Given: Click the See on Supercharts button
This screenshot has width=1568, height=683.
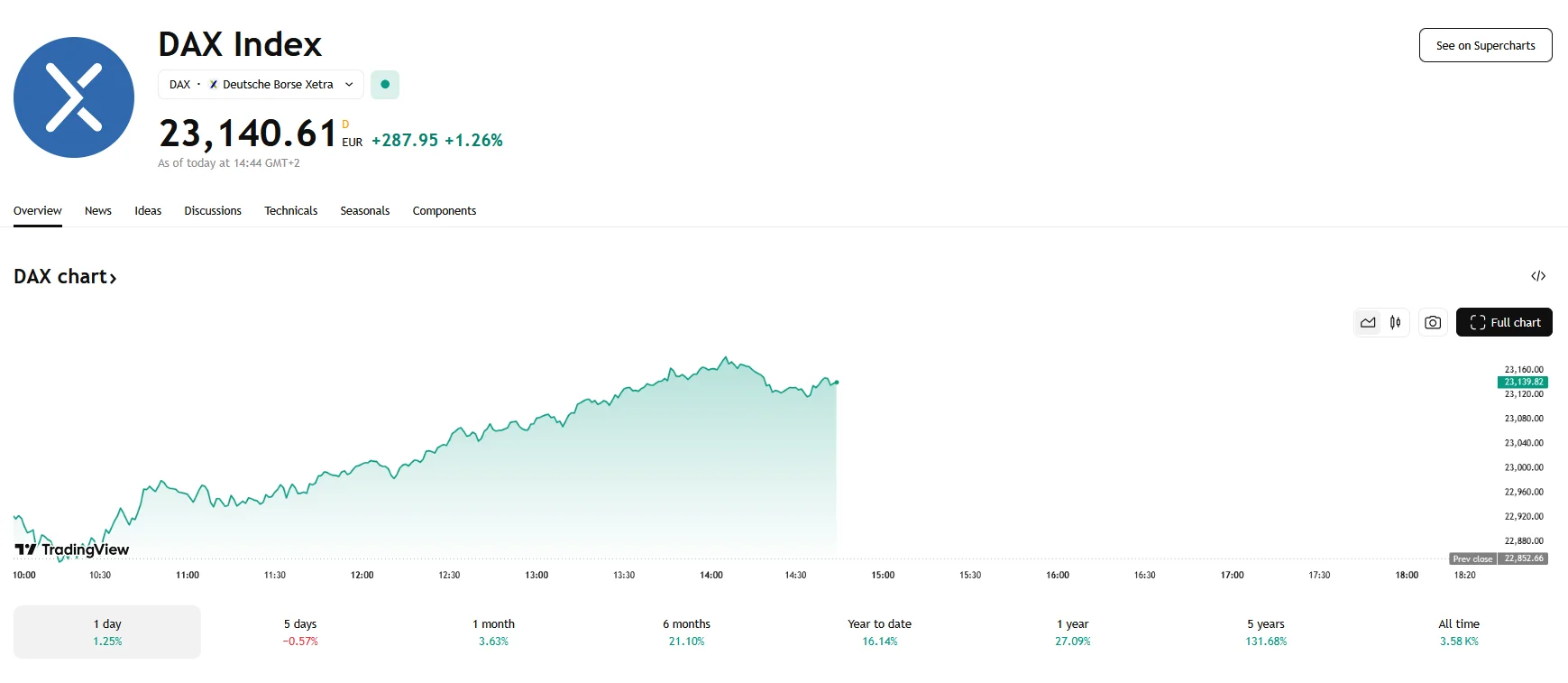Looking at the screenshot, I should click(x=1484, y=44).
